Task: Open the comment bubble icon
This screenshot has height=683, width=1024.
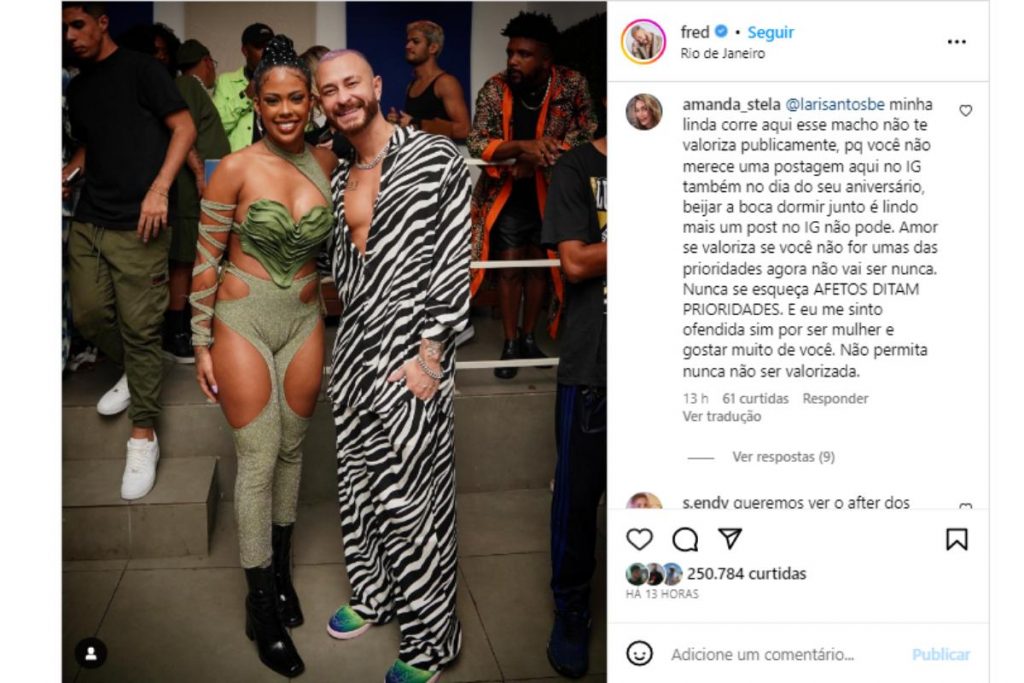Action: [685, 539]
